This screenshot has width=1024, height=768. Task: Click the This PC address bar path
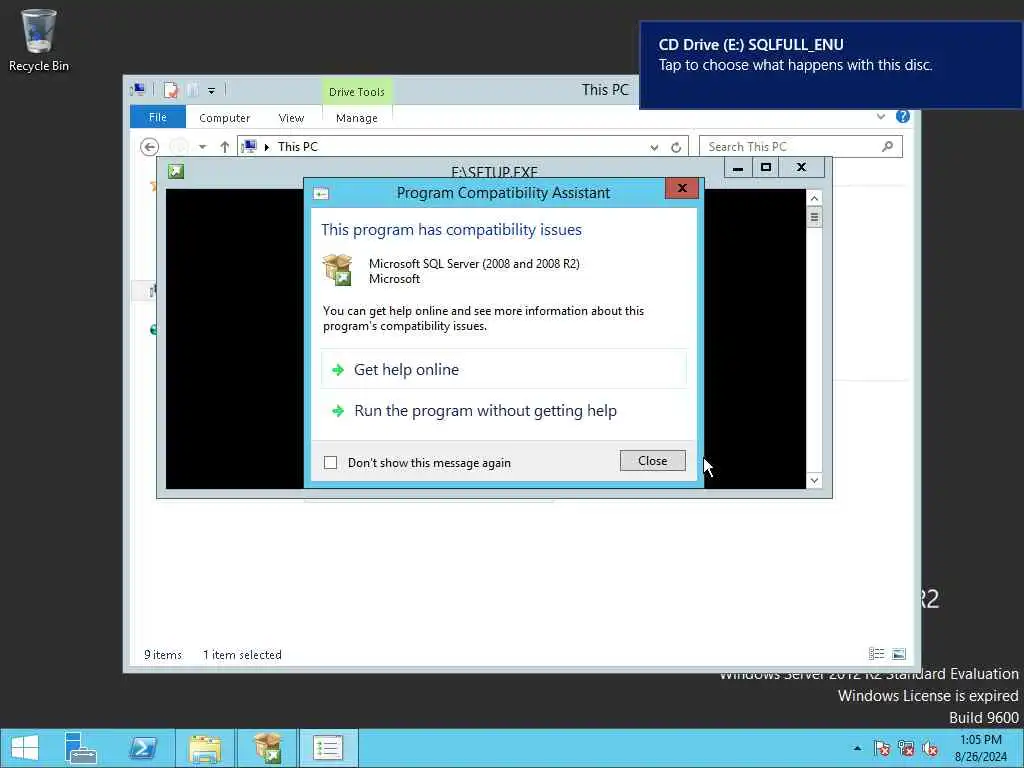point(298,147)
